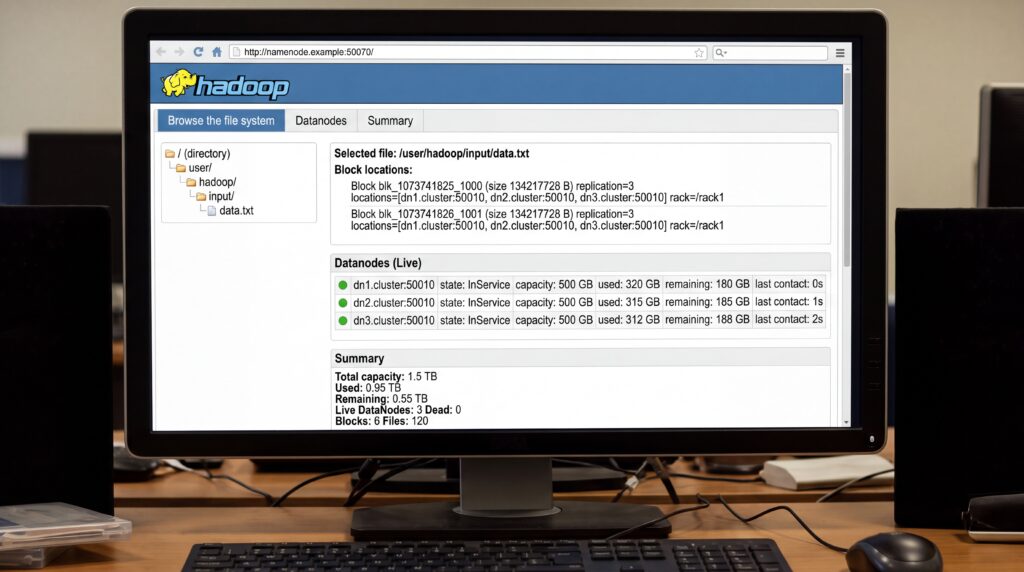Click 'remaining: 185 GB' cell
1024x572 pixels.
point(707,302)
